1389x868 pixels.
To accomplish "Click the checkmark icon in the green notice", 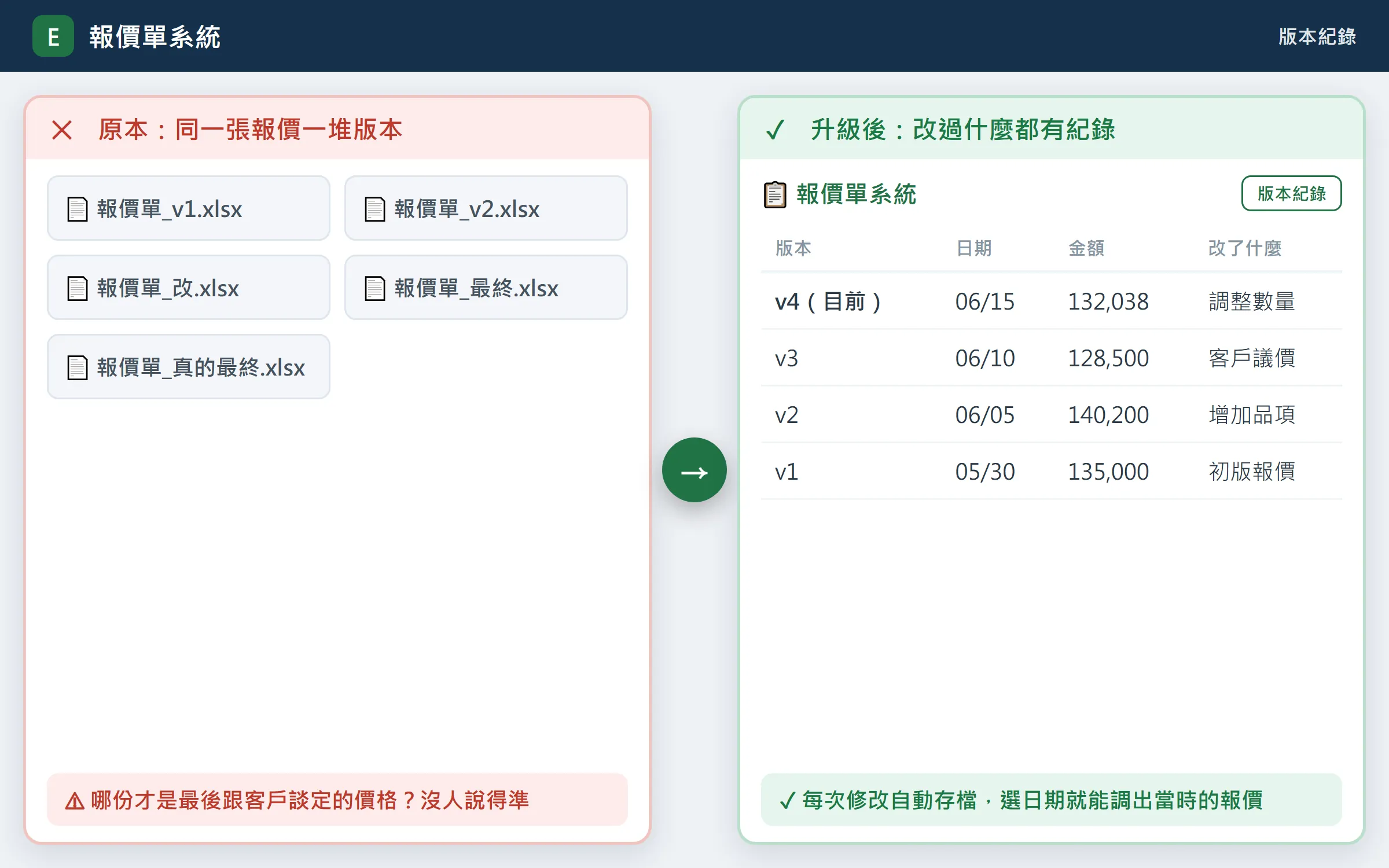I will (x=788, y=801).
